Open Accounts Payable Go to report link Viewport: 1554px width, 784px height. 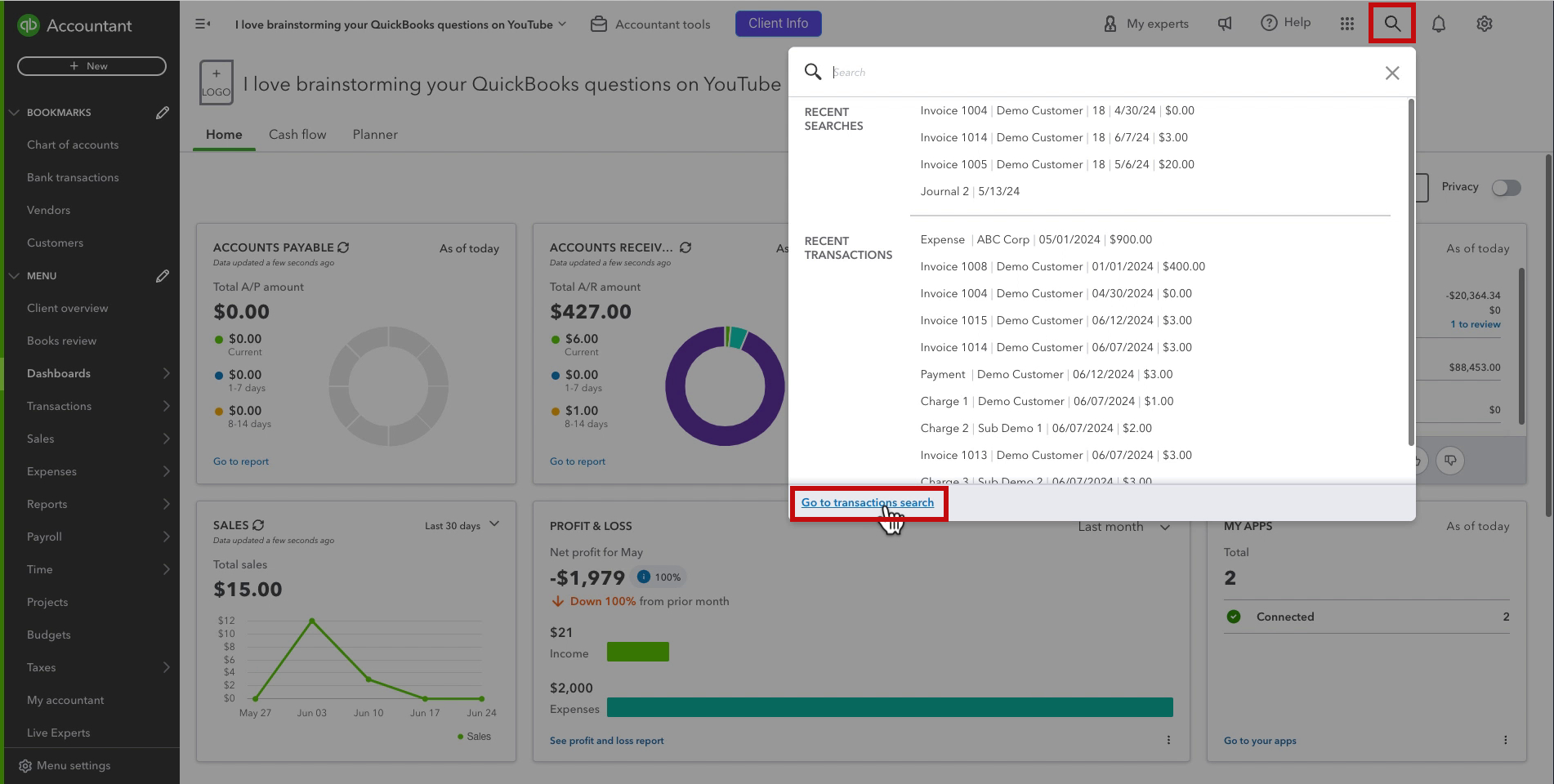click(241, 461)
